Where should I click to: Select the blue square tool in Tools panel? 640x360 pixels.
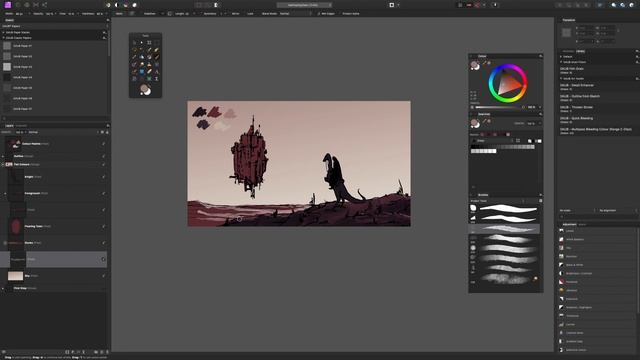(142, 71)
